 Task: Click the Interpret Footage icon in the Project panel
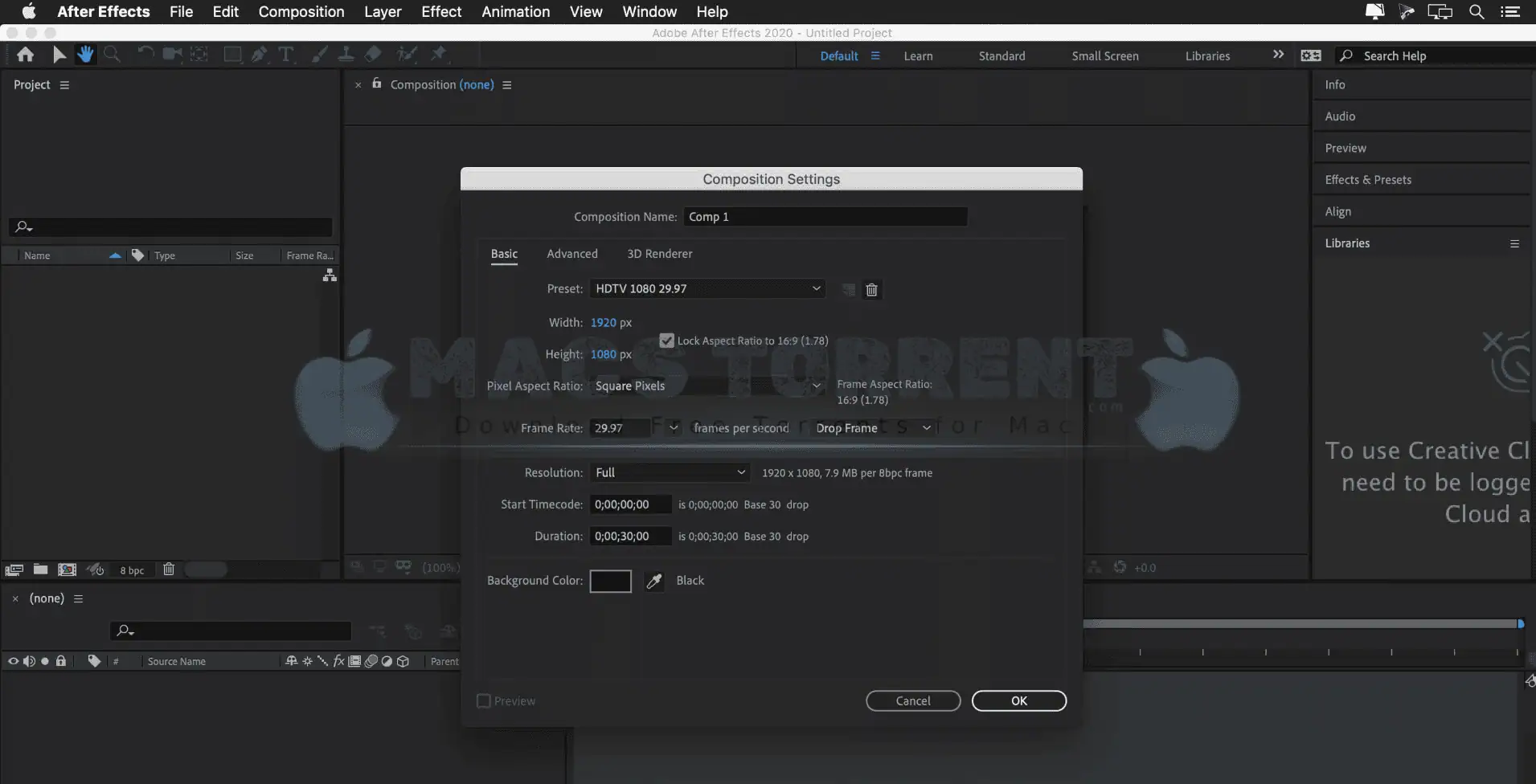coord(14,570)
